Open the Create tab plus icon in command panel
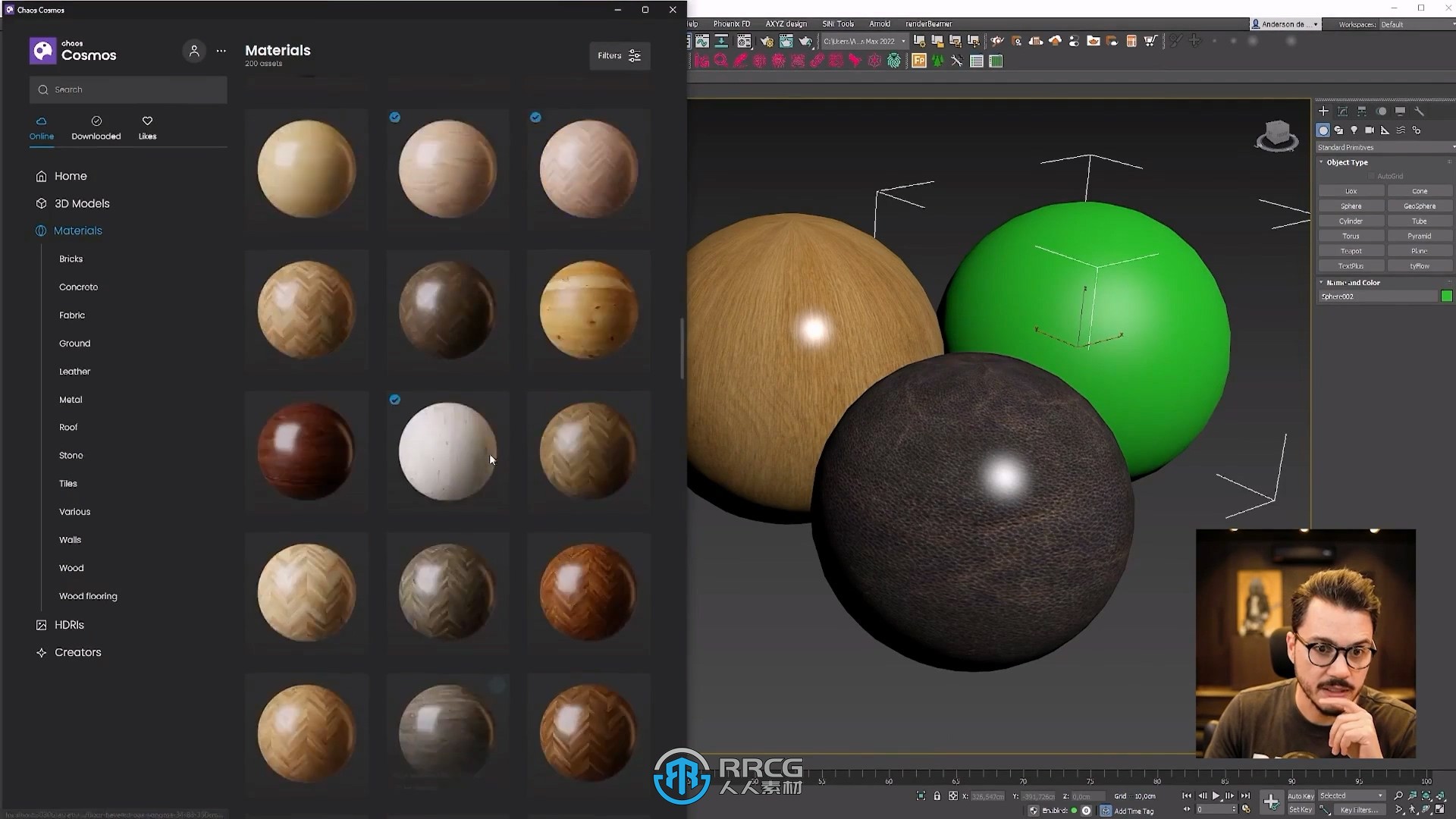Image resolution: width=1456 pixels, height=819 pixels. coord(1323,111)
